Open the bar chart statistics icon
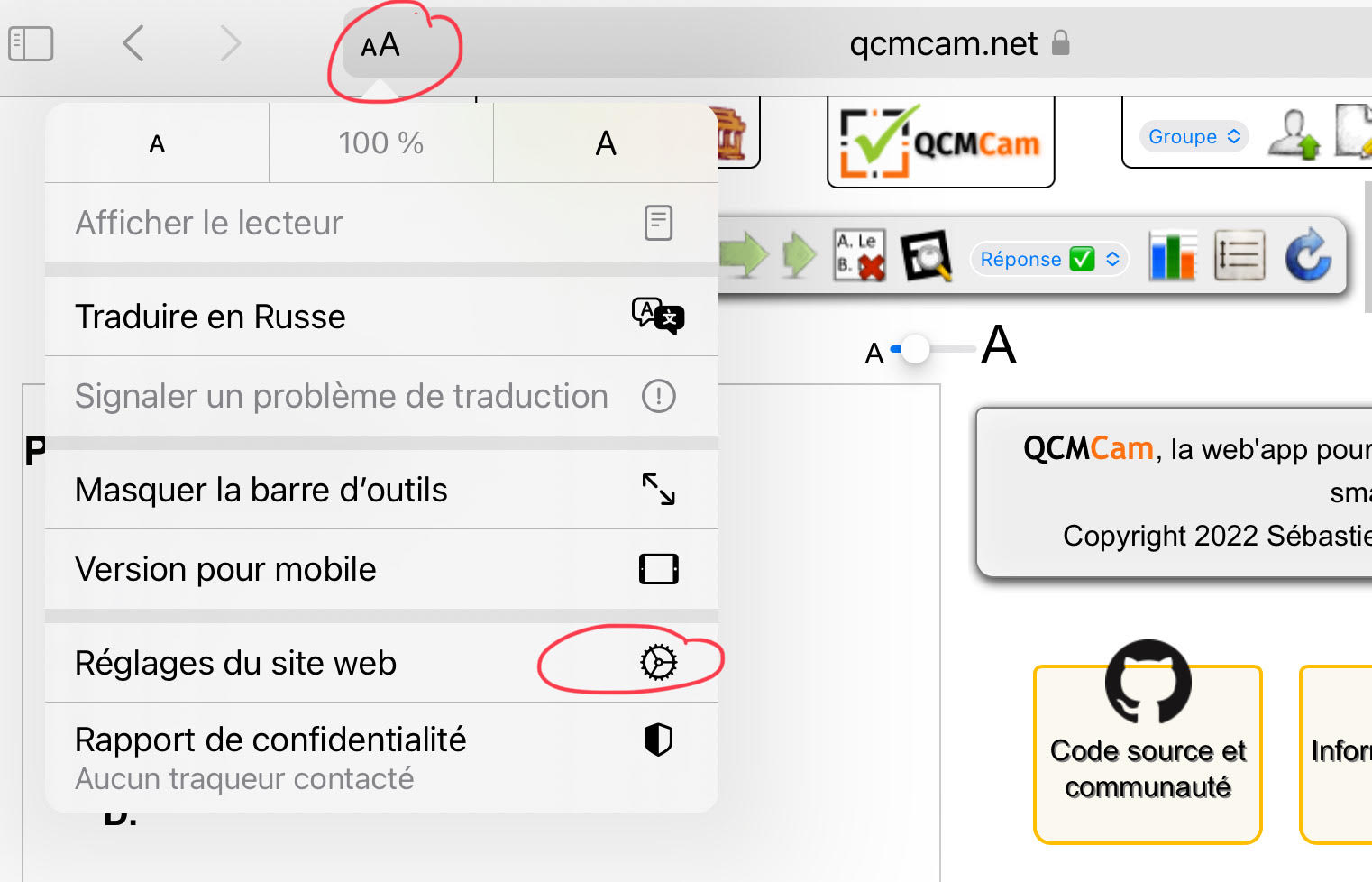 point(1173,256)
